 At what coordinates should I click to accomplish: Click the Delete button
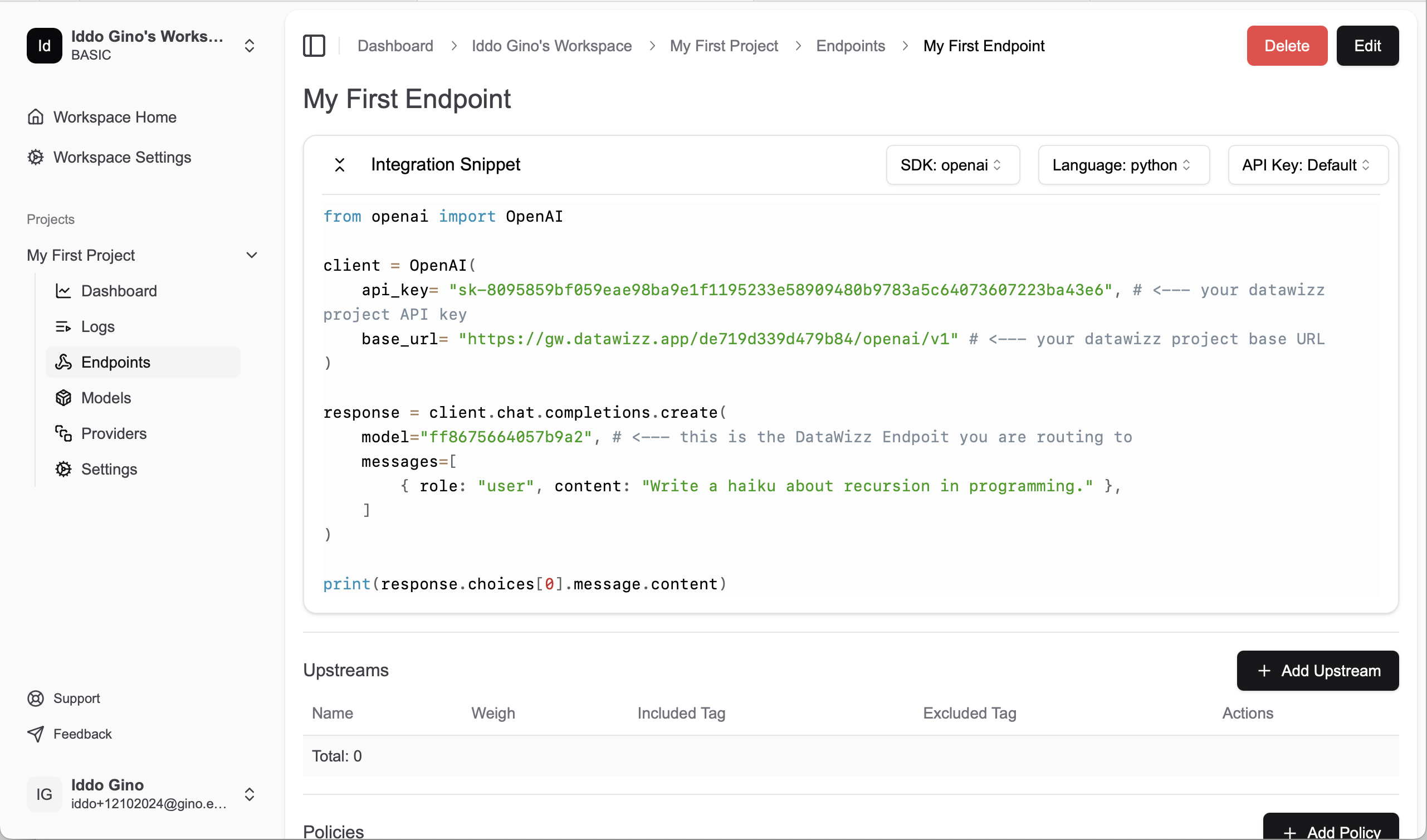point(1286,45)
